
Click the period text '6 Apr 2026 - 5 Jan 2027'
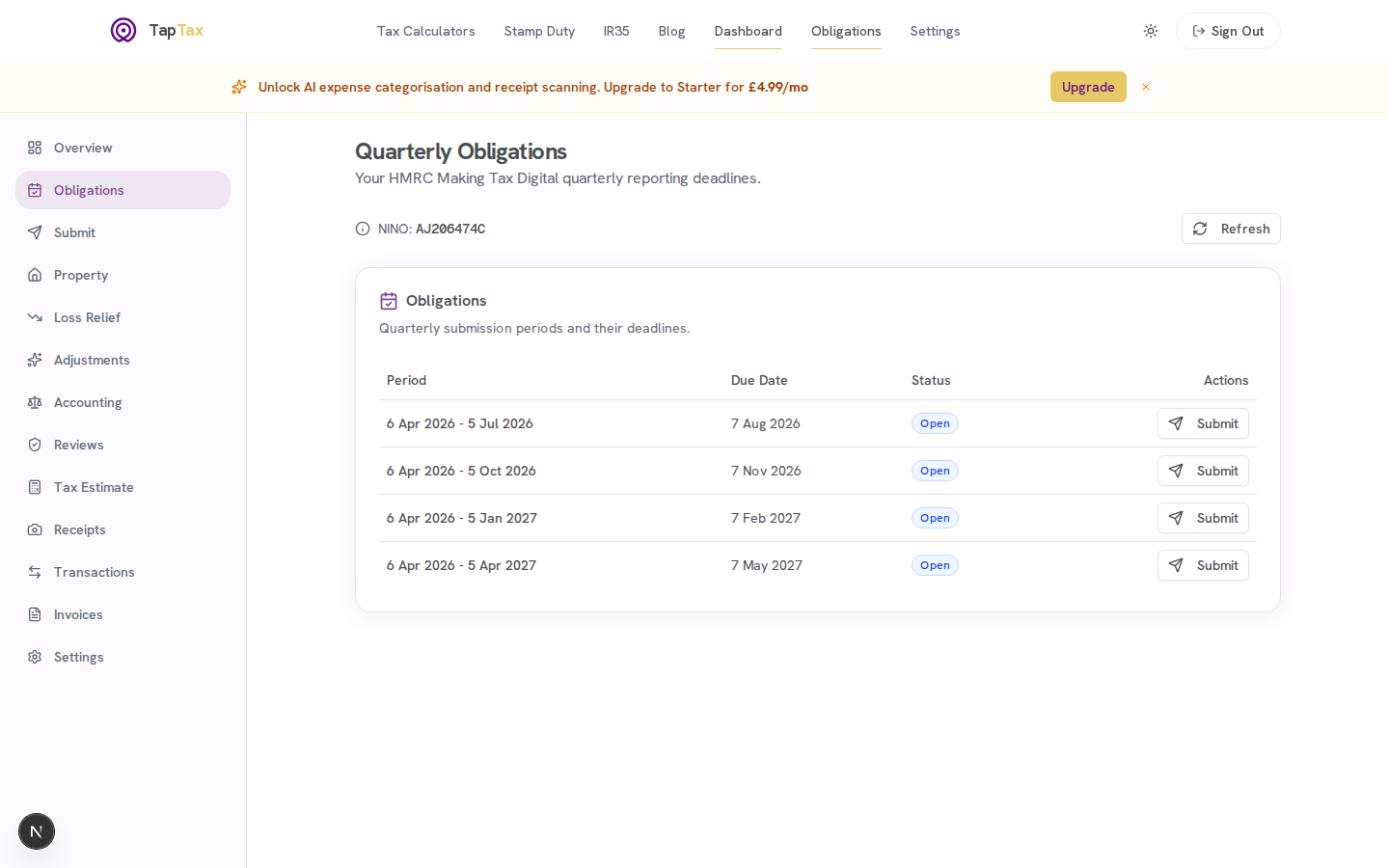[462, 518]
